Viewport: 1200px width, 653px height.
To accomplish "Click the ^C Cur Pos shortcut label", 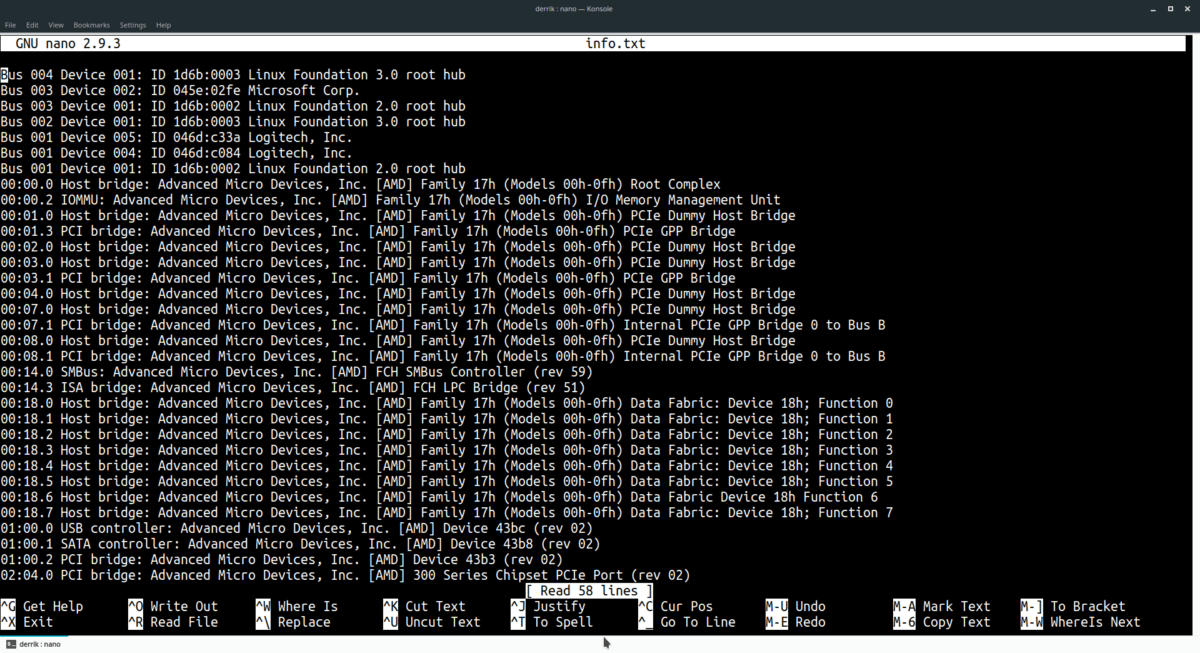I will click(675, 606).
